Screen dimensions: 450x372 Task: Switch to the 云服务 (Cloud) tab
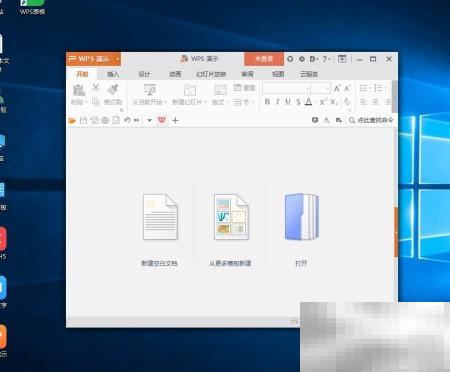pyautogui.click(x=309, y=74)
